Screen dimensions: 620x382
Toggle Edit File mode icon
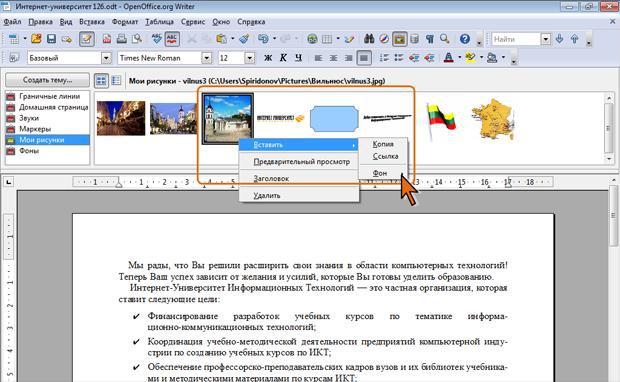[87, 39]
